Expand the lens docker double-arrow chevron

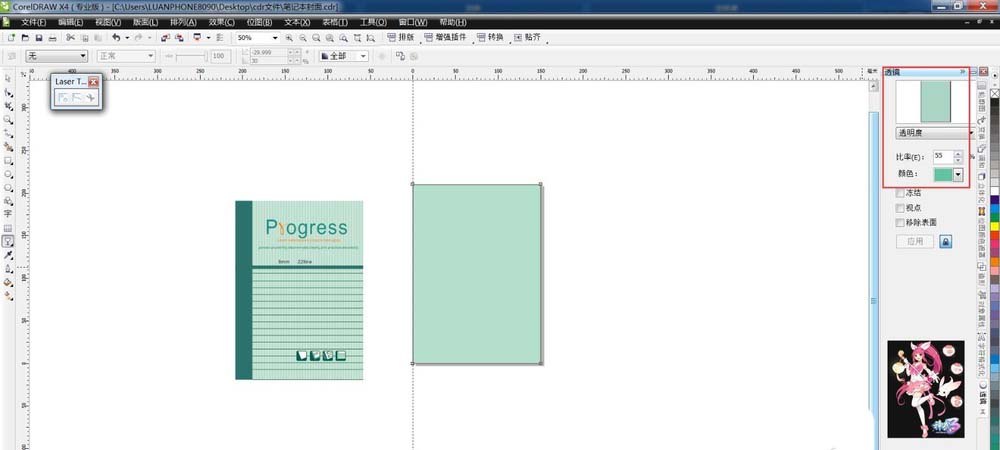click(962, 72)
